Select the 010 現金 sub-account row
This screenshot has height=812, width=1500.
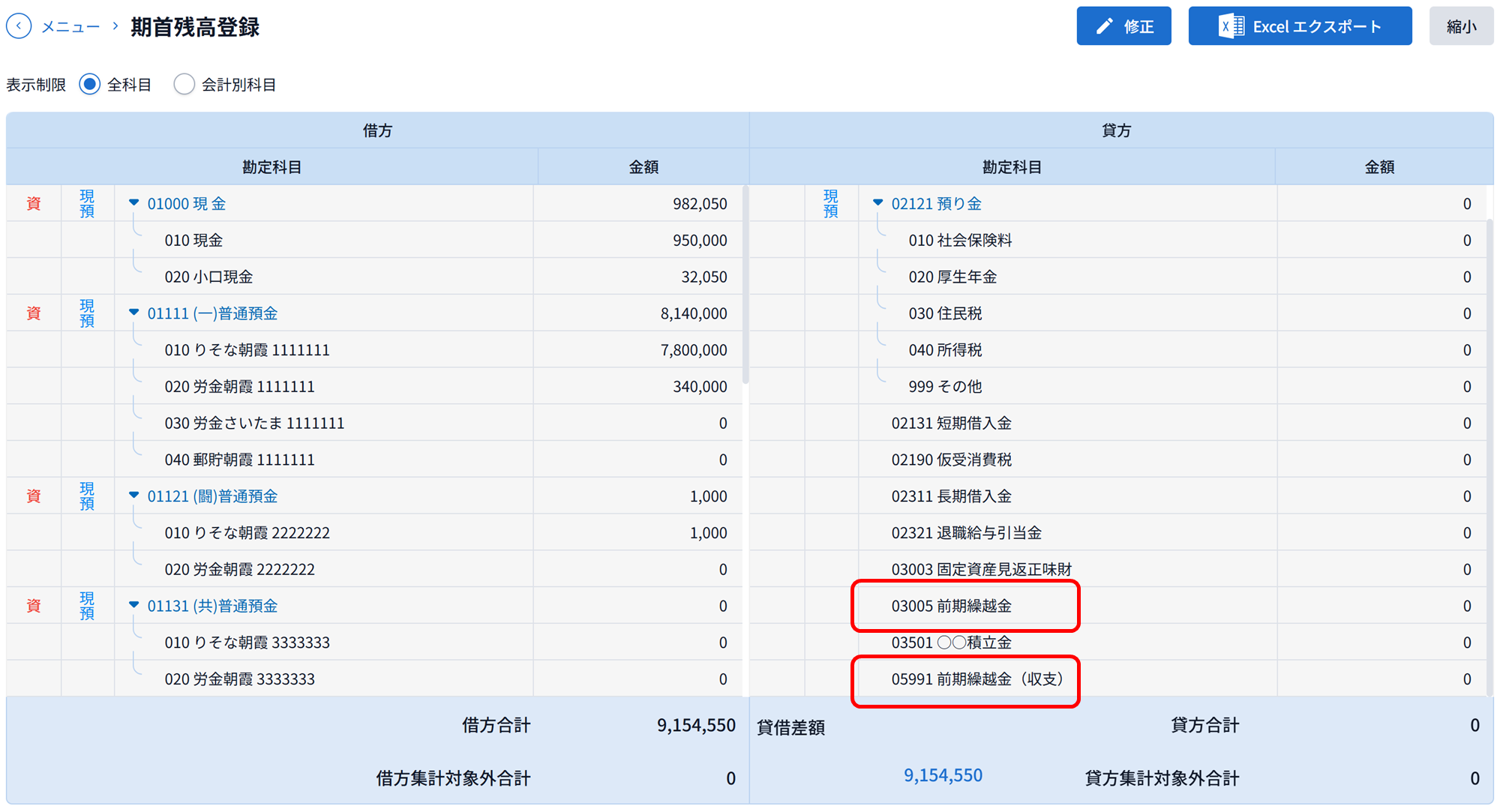[374, 240]
